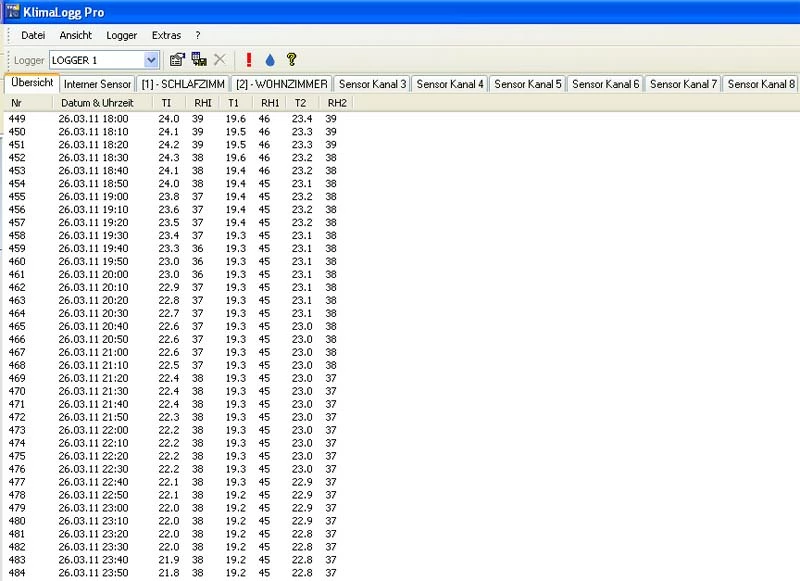This screenshot has height=581, width=800.
Task: Open the Datei menu
Action: click(33, 35)
